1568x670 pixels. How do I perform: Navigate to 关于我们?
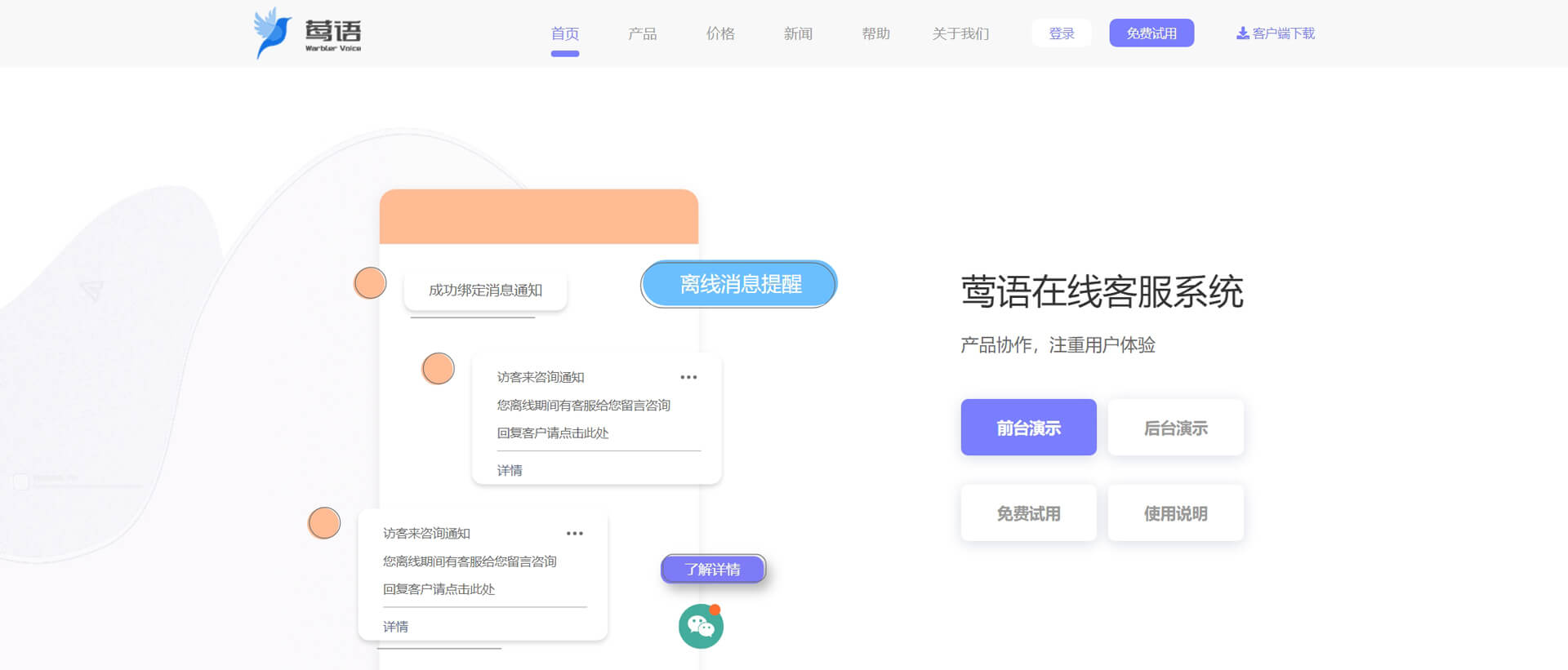960,33
